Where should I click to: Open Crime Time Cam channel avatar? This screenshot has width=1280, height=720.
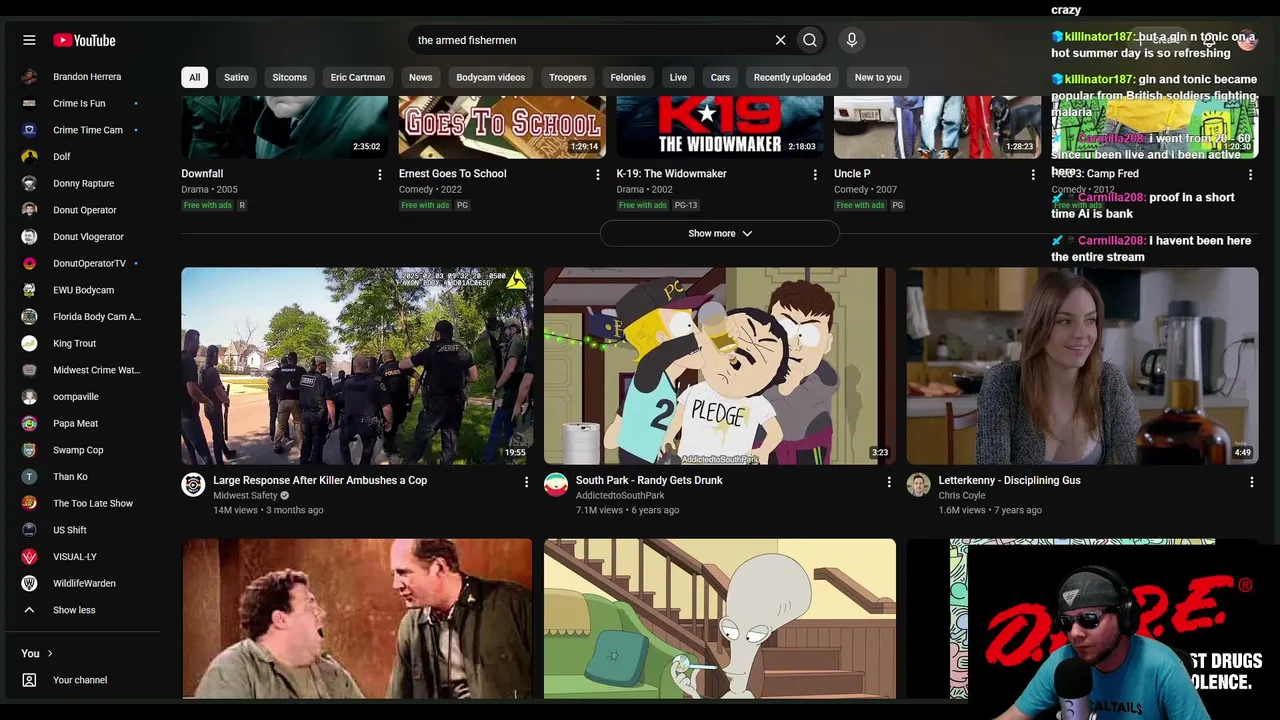tap(30, 130)
